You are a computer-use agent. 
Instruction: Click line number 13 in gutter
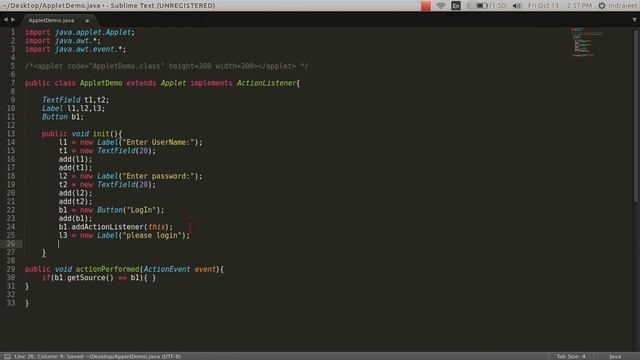pos(11,133)
